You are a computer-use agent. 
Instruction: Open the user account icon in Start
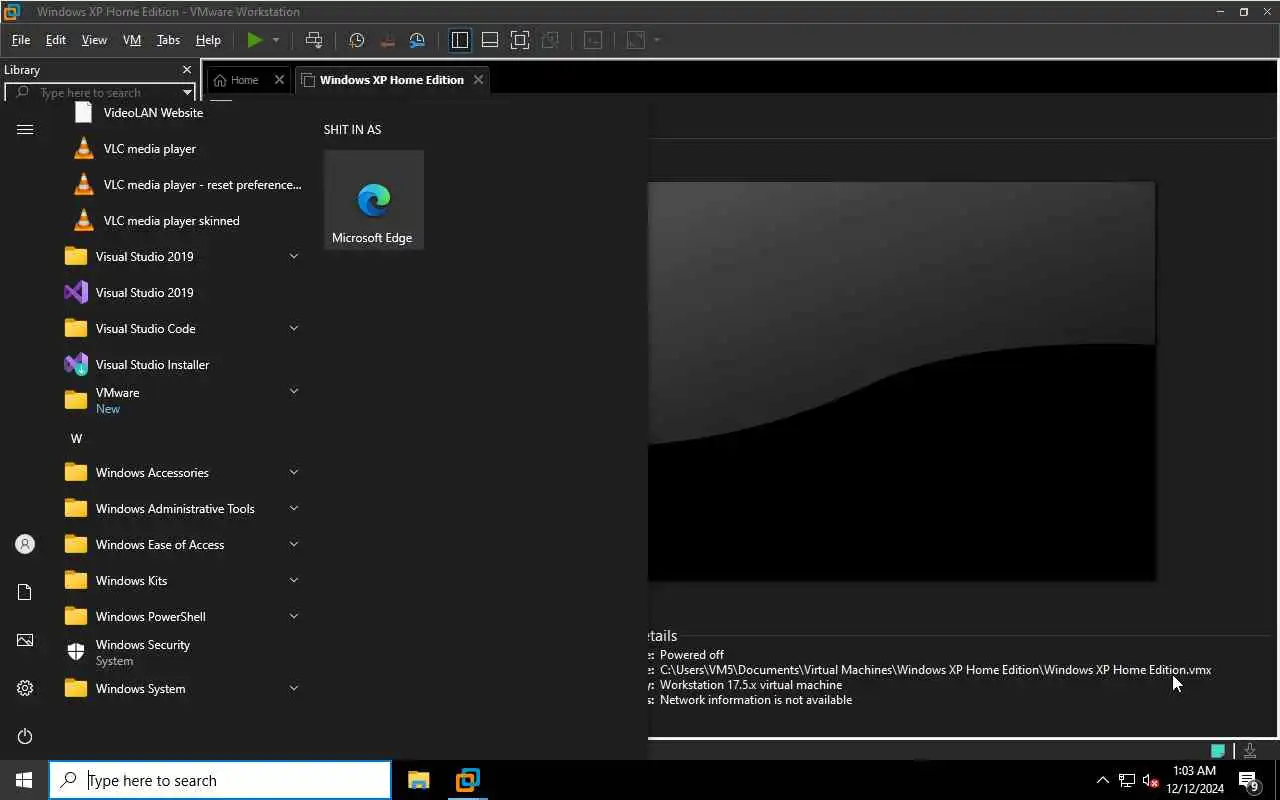(x=25, y=544)
